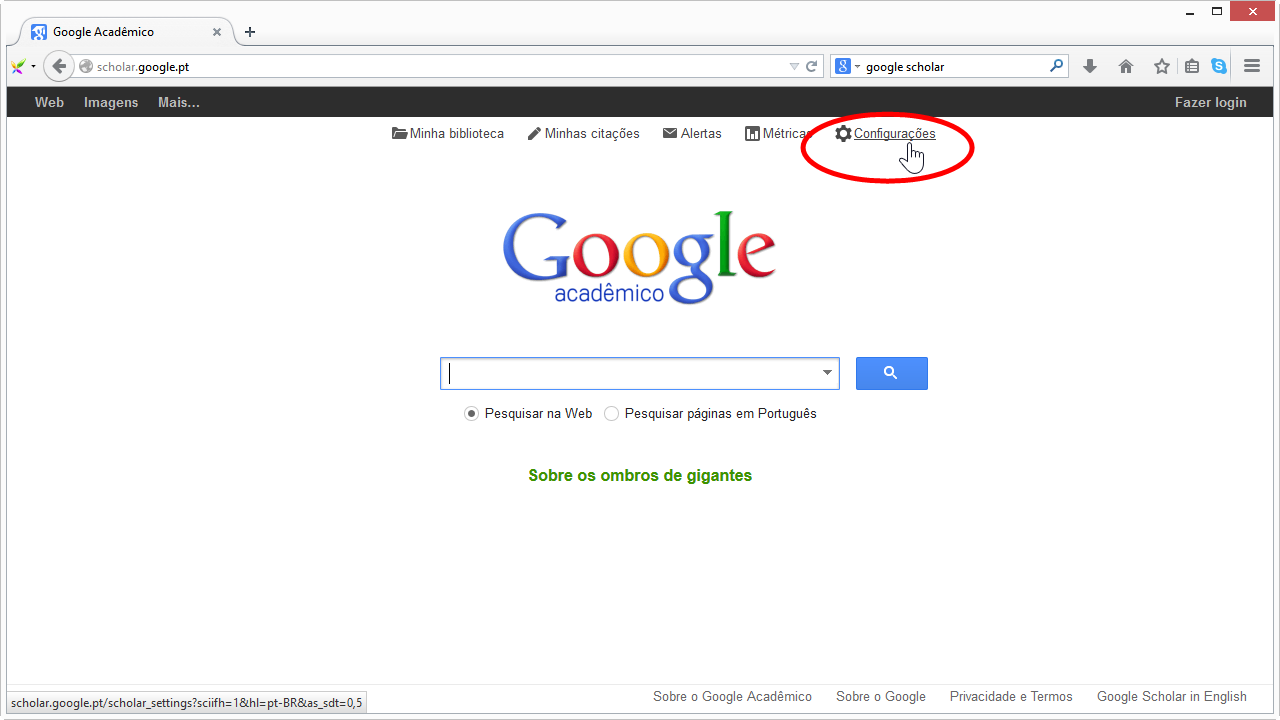
Task: Open the Minha biblioteca link
Action: pyautogui.click(x=457, y=134)
